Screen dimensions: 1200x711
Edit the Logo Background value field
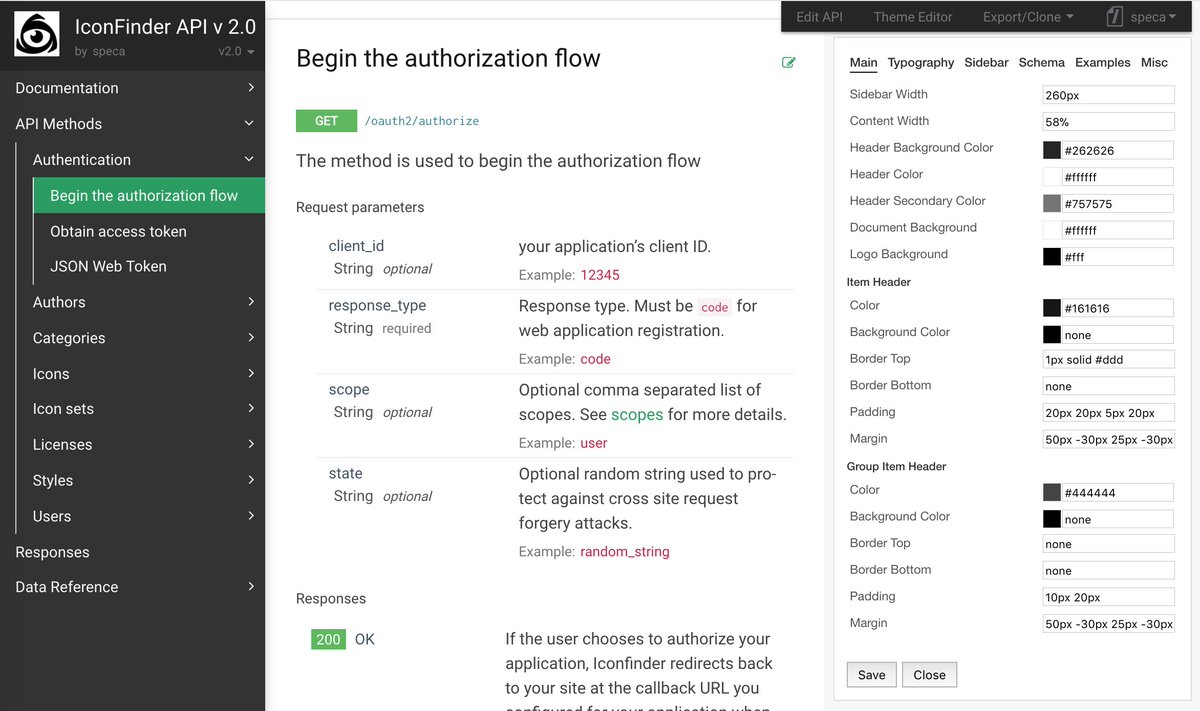[x=1118, y=256]
